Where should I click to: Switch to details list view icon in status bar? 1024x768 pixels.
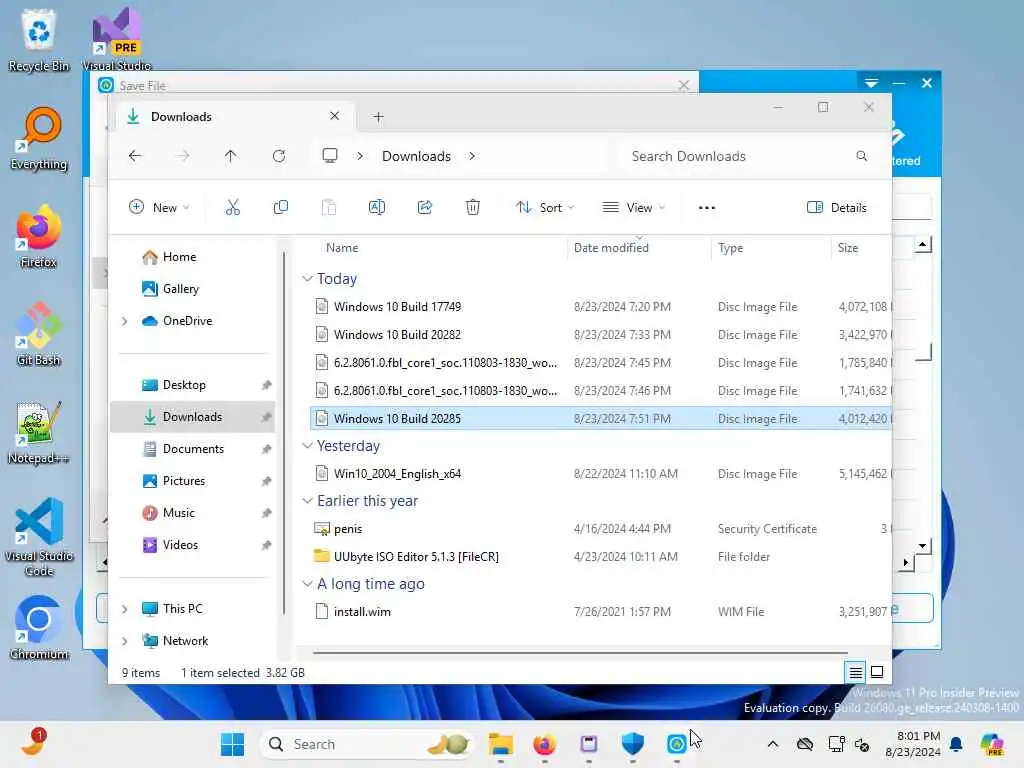pyautogui.click(x=856, y=672)
